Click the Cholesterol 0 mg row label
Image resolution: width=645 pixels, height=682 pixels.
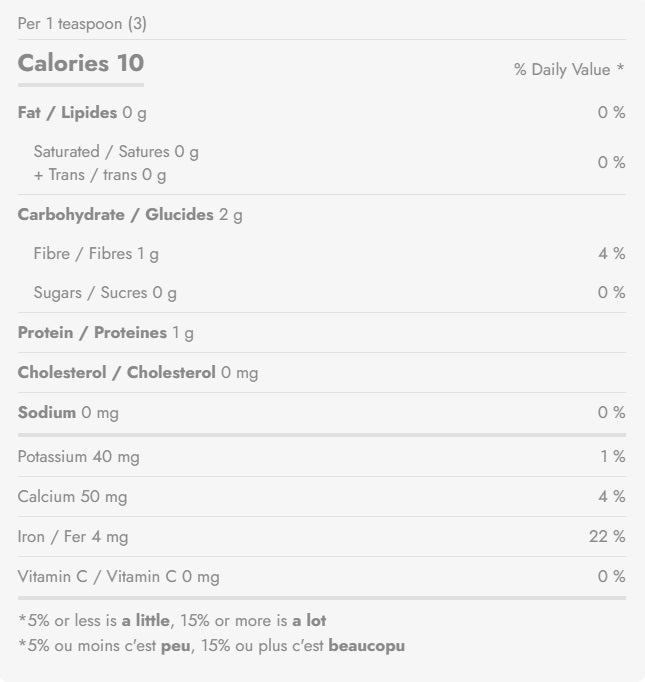click(x=138, y=373)
